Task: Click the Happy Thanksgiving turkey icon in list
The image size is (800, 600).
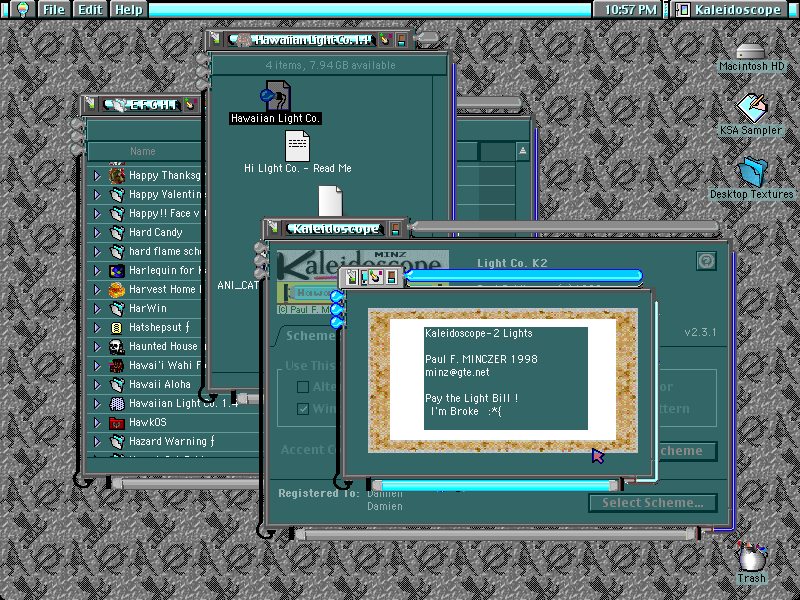Action: (x=117, y=176)
